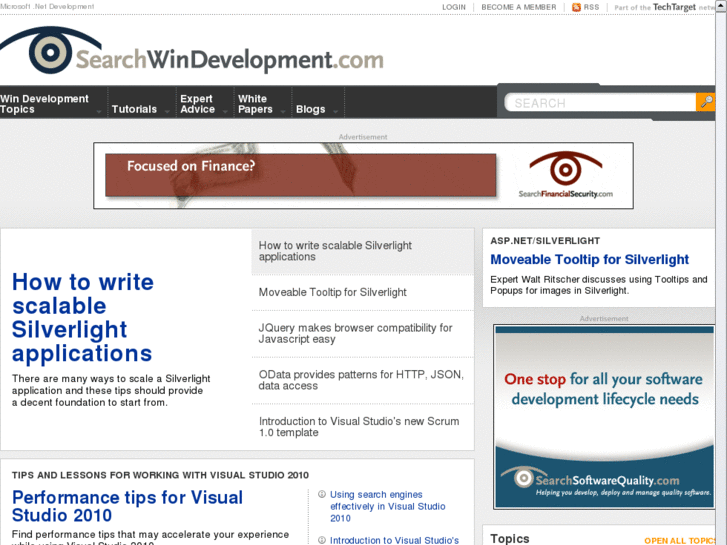Expand the Blogs menu arrow
This screenshot has width=727, height=545.
click(336, 111)
